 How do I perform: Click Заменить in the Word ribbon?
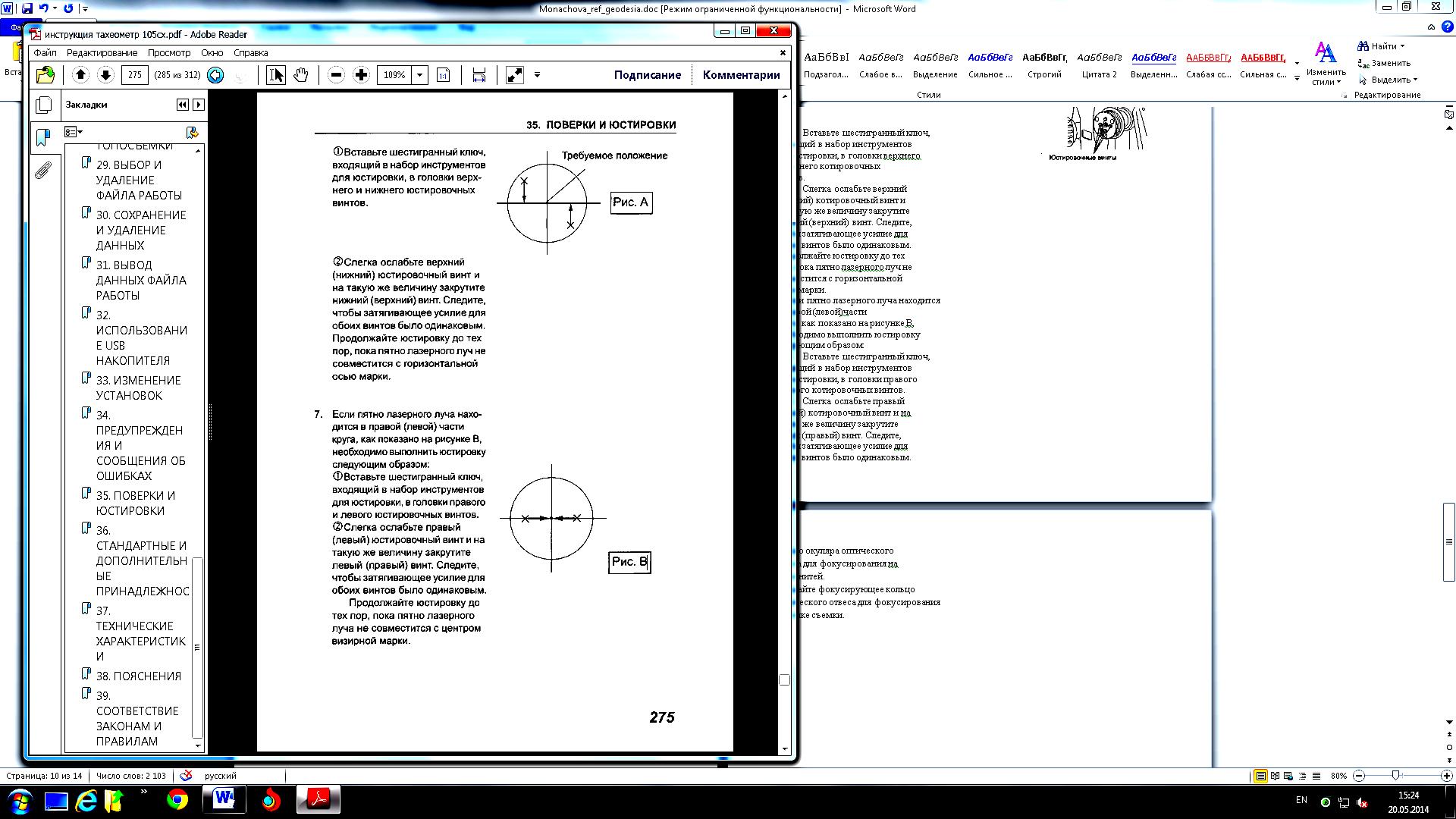[x=1385, y=63]
